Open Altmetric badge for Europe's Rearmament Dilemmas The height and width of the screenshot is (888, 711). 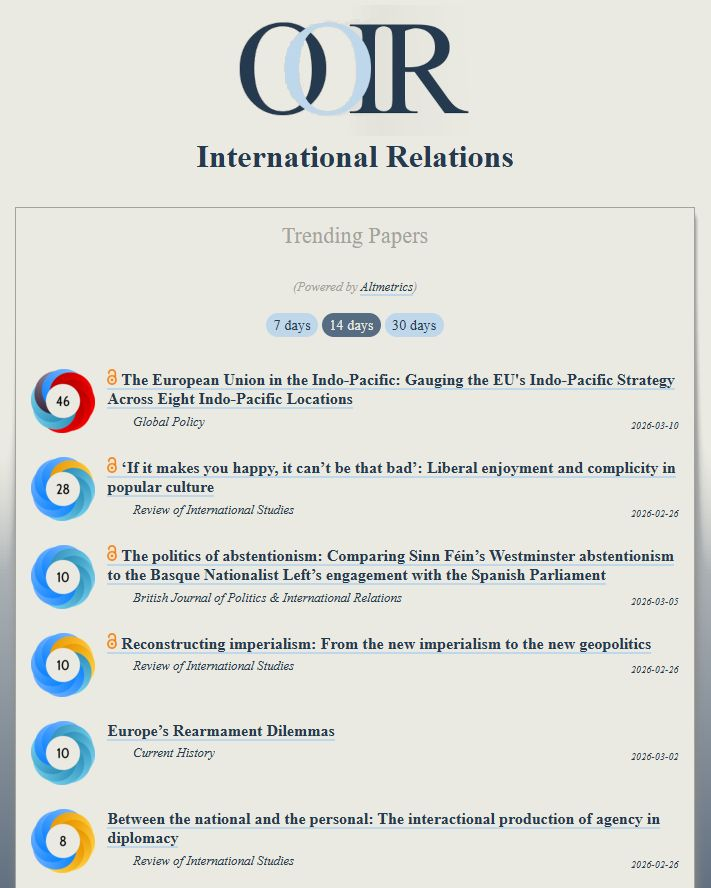[63, 753]
